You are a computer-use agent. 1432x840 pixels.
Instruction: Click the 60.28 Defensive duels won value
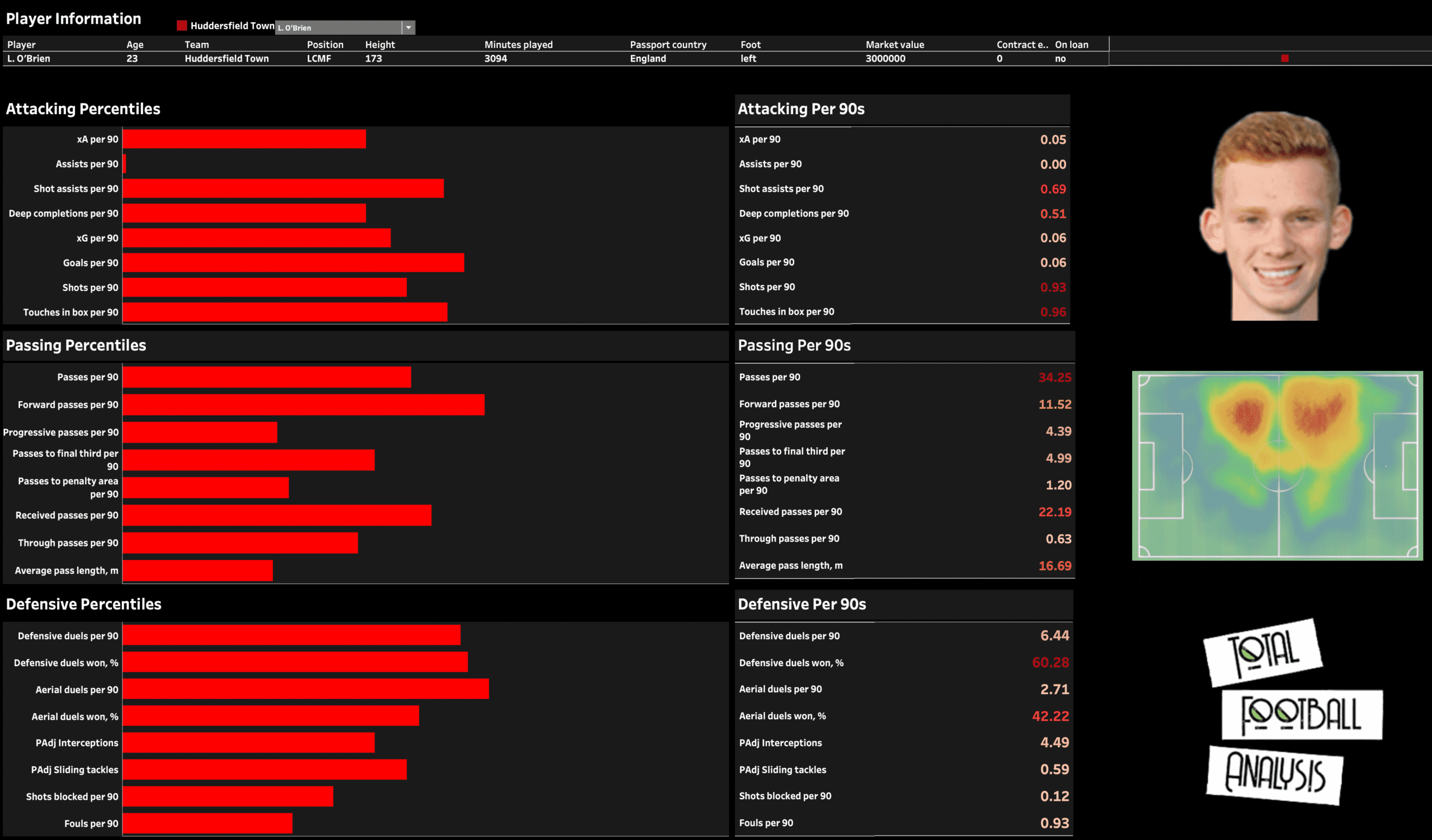coord(1050,662)
